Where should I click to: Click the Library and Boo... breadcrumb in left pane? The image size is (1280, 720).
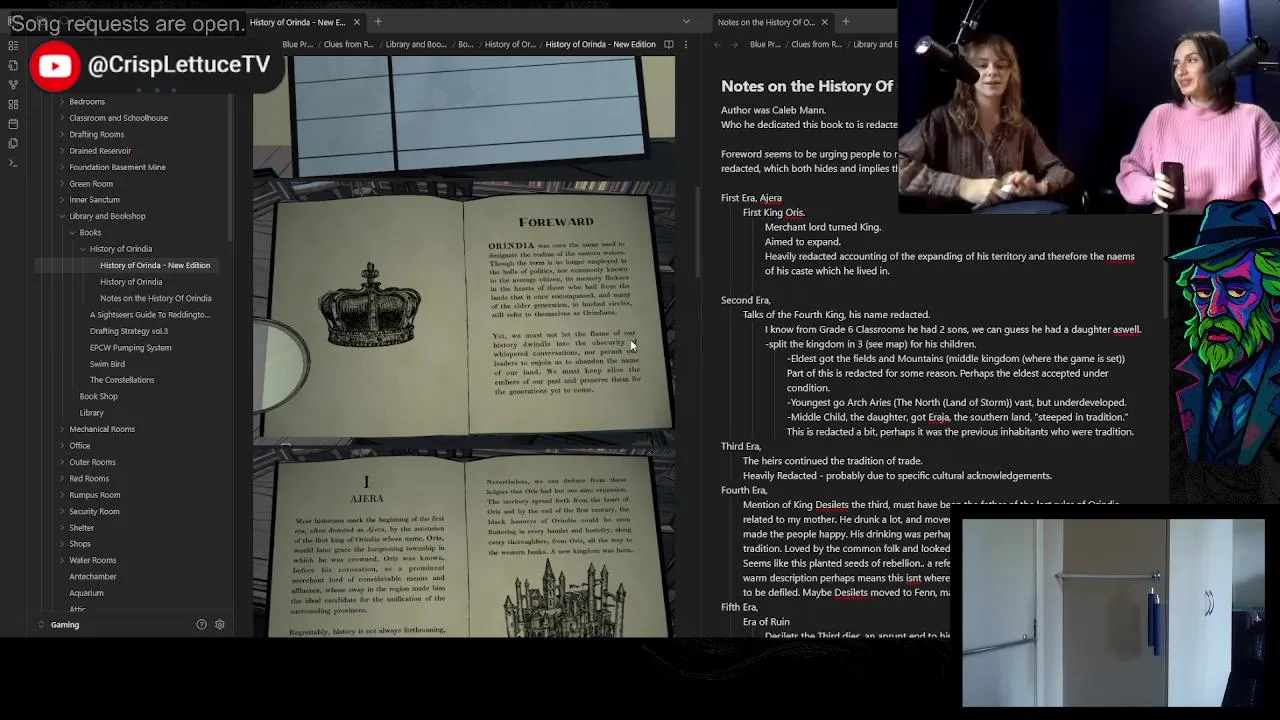416,44
